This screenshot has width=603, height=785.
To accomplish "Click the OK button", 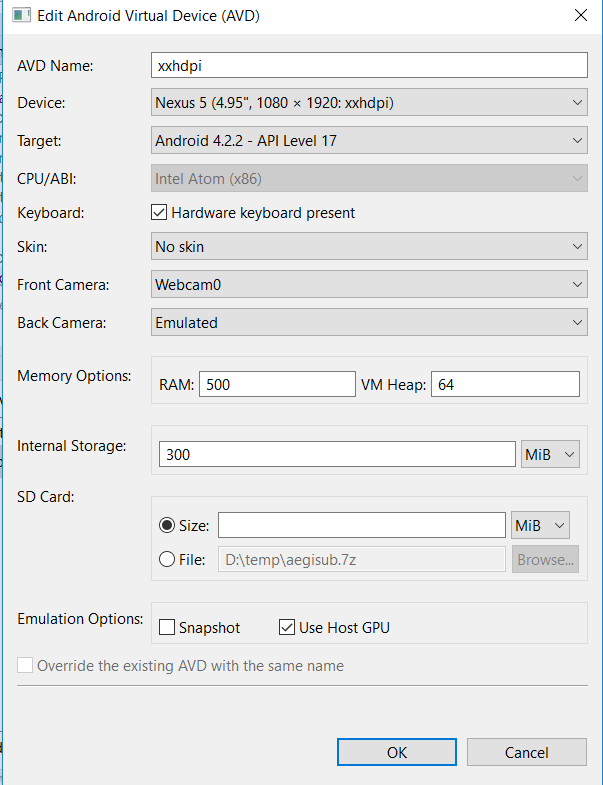I will point(397,752).
